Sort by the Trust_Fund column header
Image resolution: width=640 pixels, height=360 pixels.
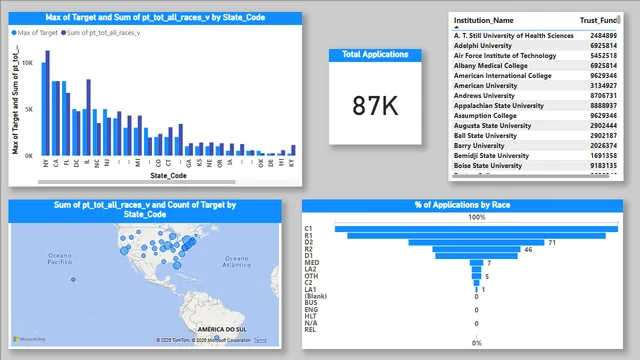[x=598, y=20]
